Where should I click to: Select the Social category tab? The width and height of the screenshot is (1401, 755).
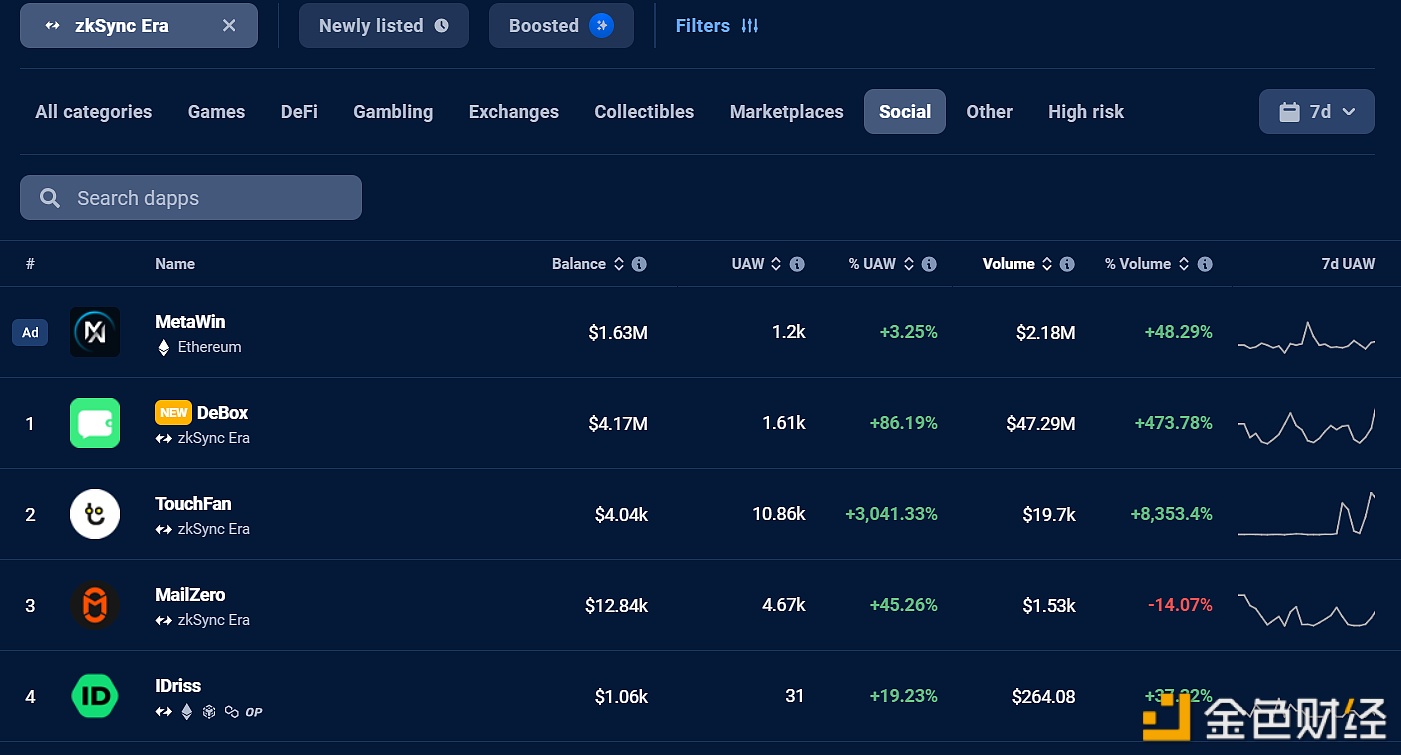[905, 112]
